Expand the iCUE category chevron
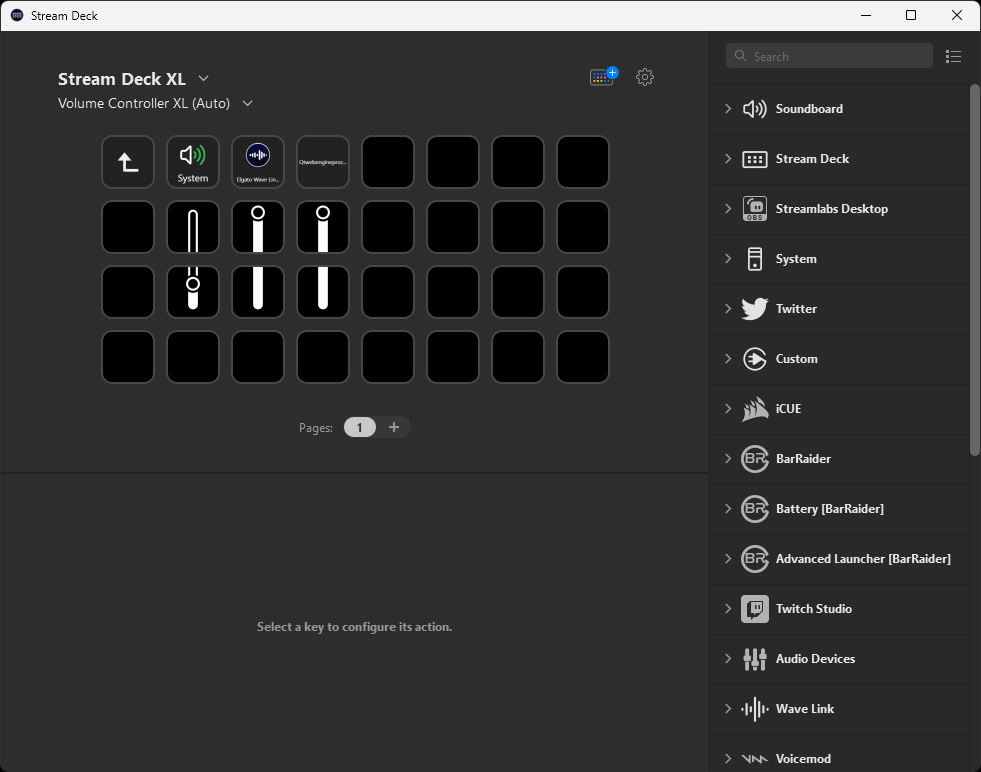The width and height of the screenshot is (981, 772). point(728,409)
